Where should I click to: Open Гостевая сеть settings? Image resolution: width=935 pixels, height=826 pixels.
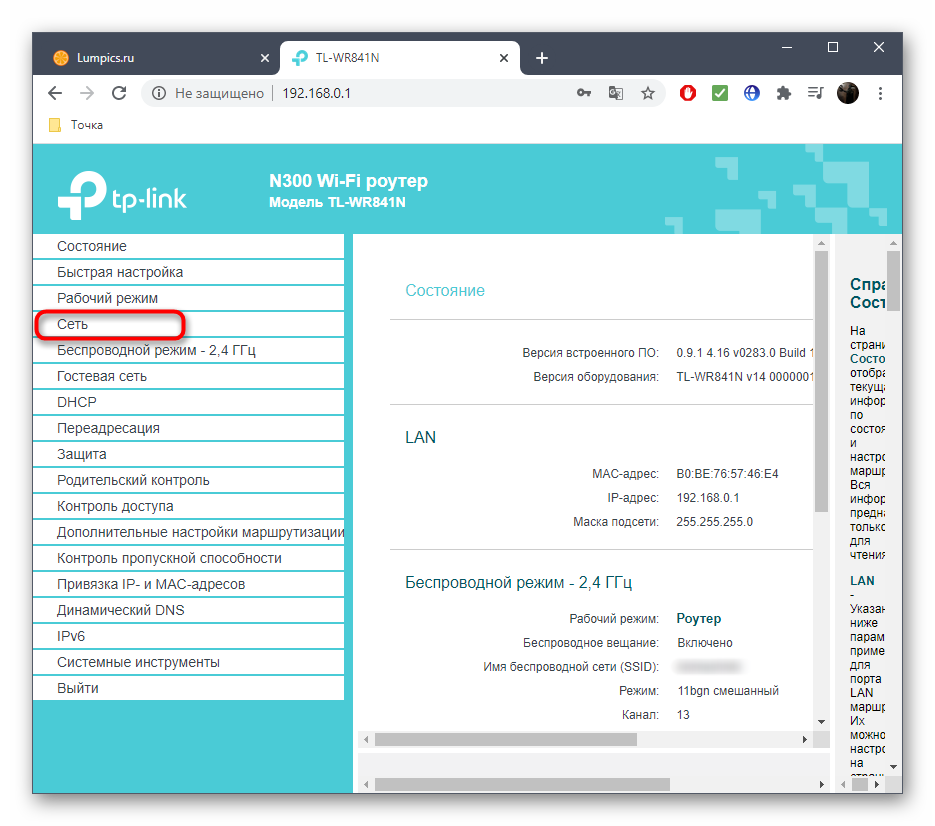(188, 376)
